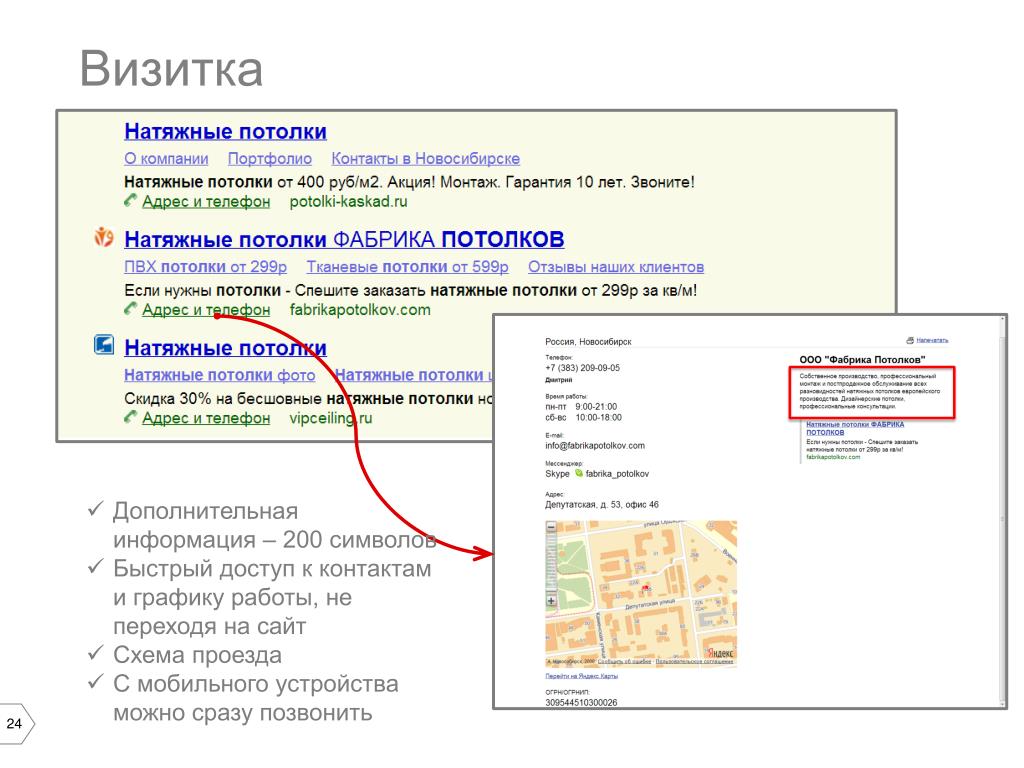Click the Yandex map thumbnail
The image size is (1024, 768).
click(641, 593)
